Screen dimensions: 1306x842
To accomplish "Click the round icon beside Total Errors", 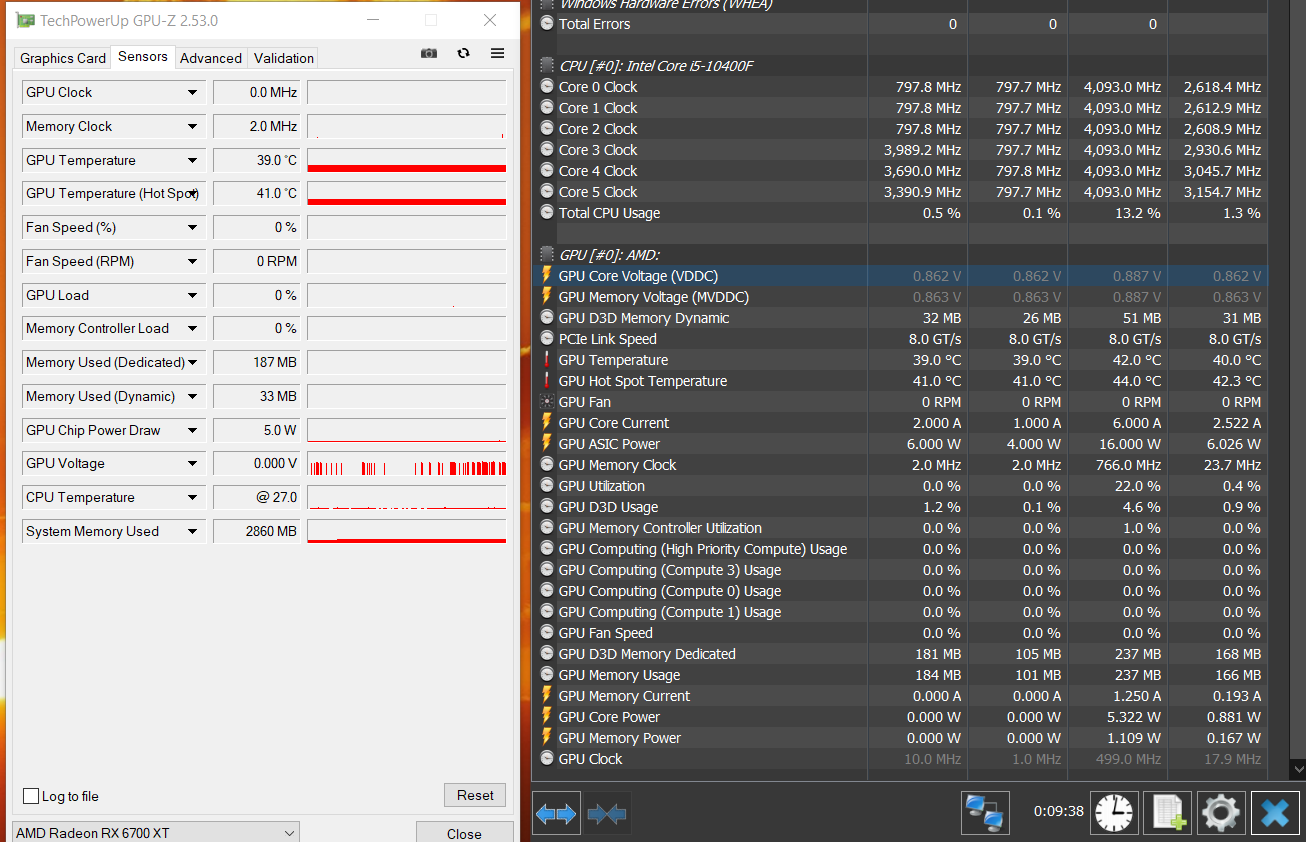I will click(x=547, y=24).
